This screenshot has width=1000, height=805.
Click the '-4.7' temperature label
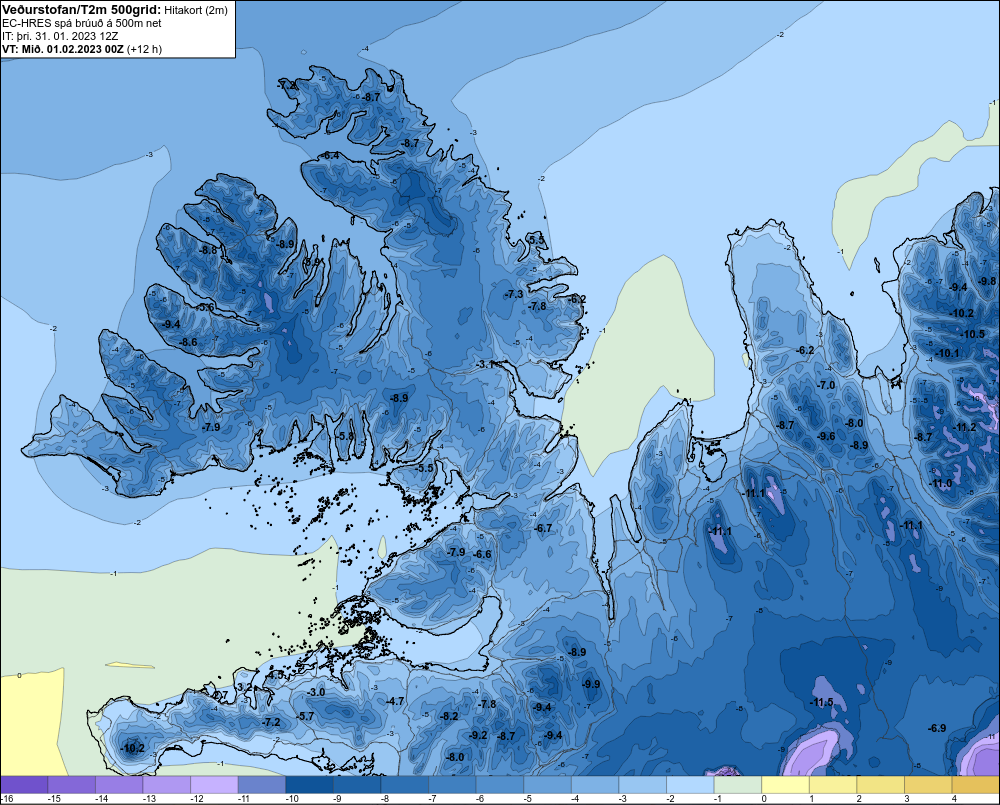point(395,701)
